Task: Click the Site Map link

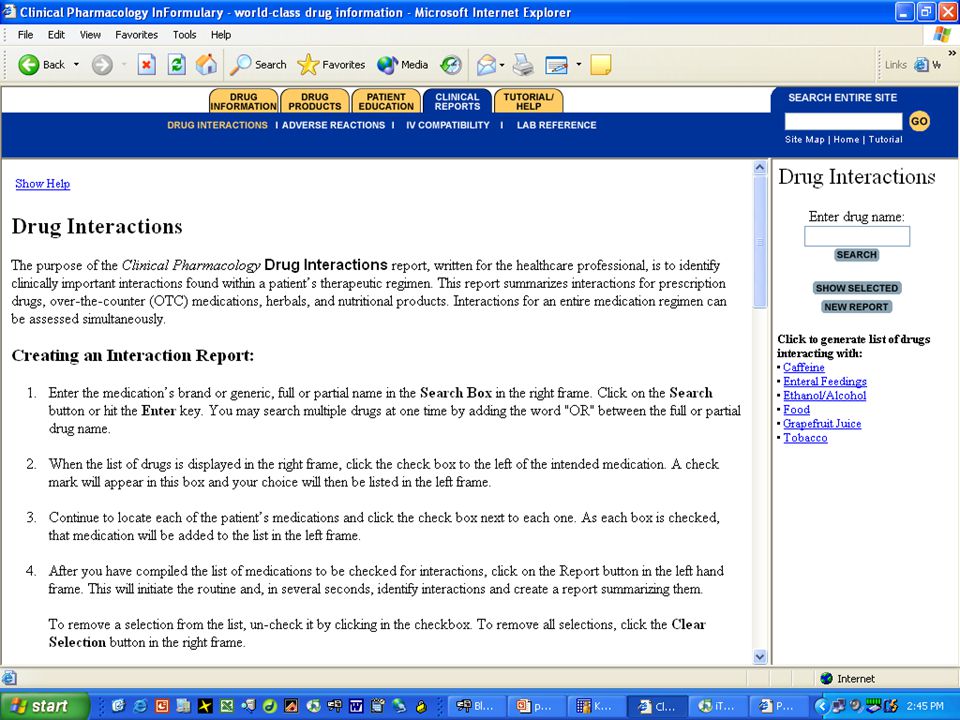Action: pyautogui.click(x=804, y=140)
